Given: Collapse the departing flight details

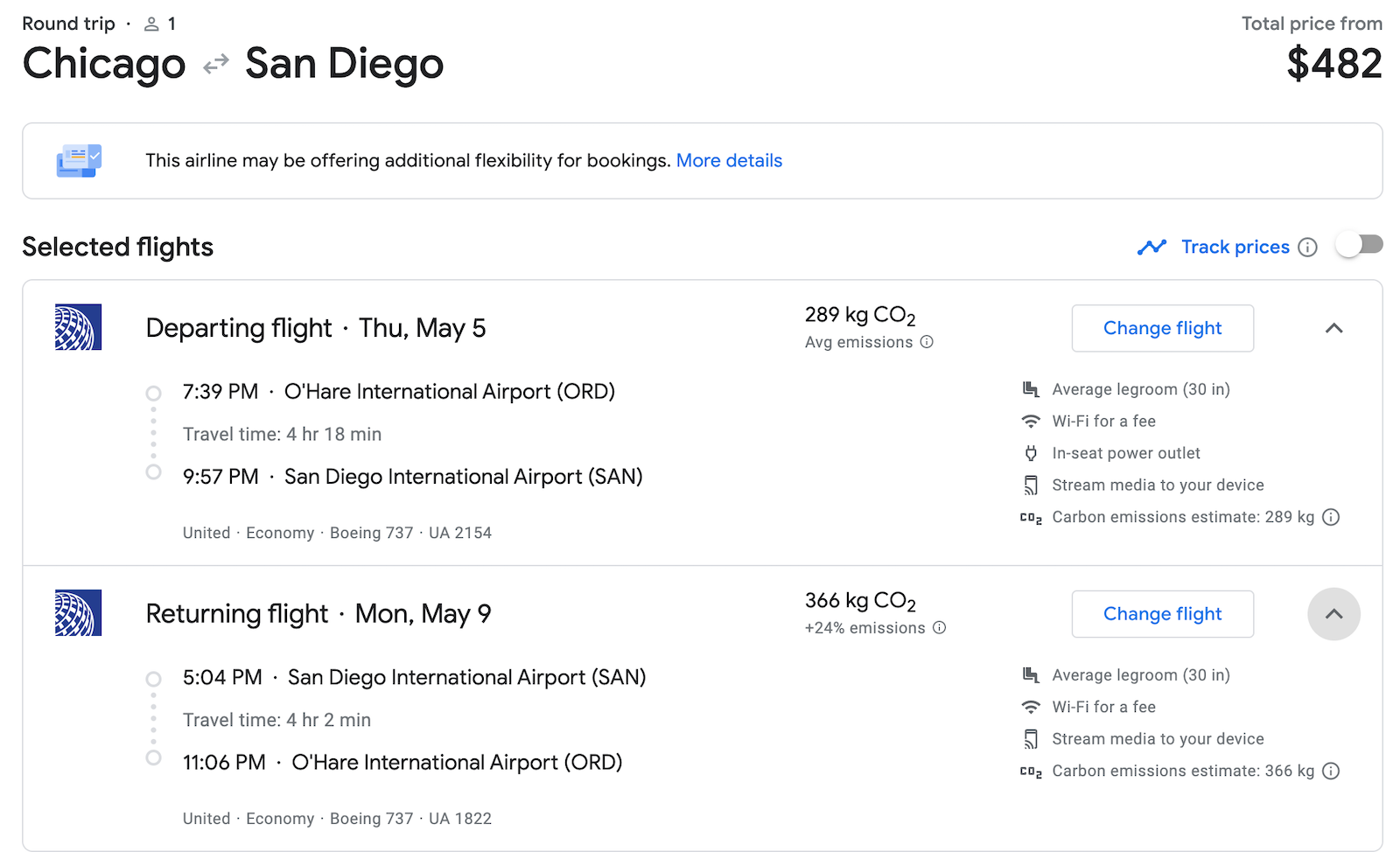Looking at the screenshot, I should click(x=1333, y=328).
